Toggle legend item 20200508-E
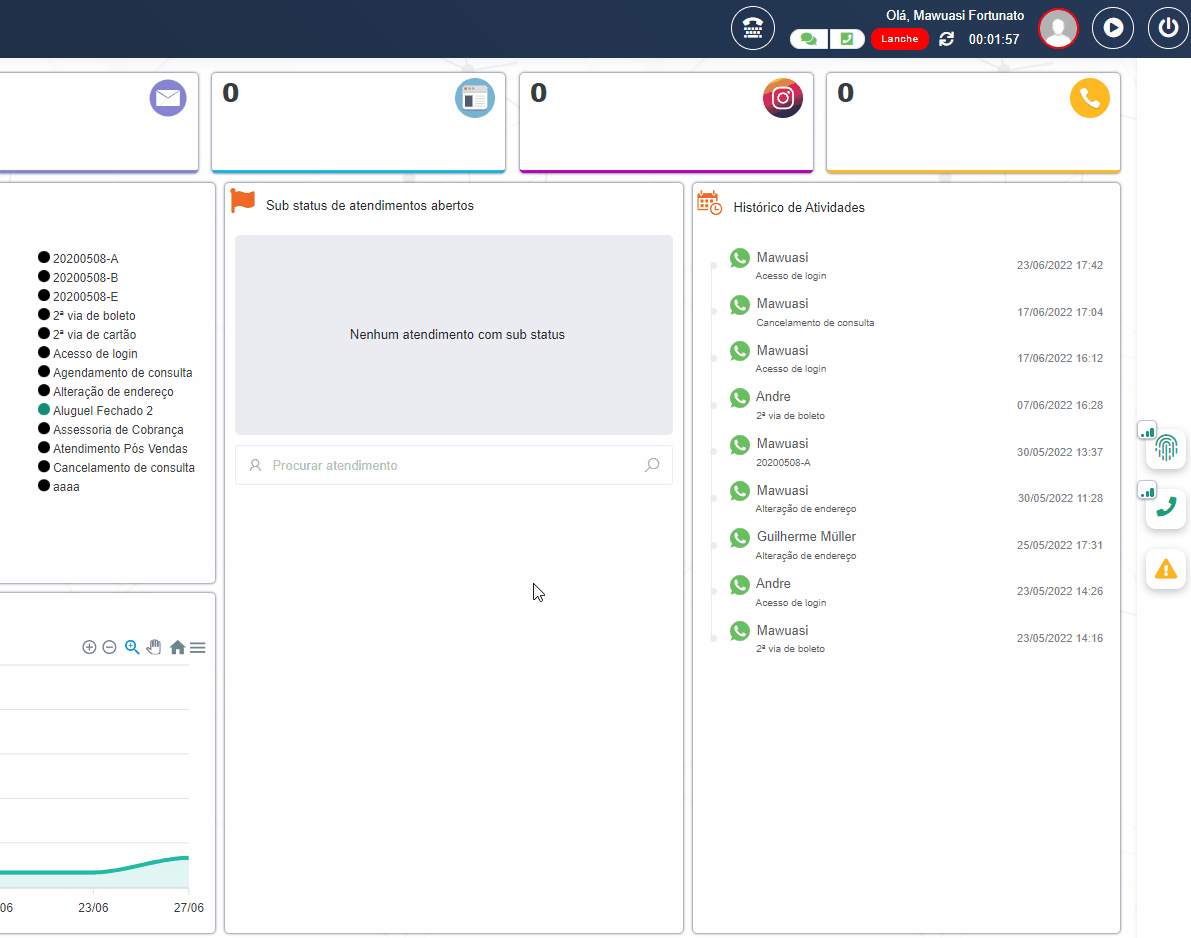 coord(78,296)
